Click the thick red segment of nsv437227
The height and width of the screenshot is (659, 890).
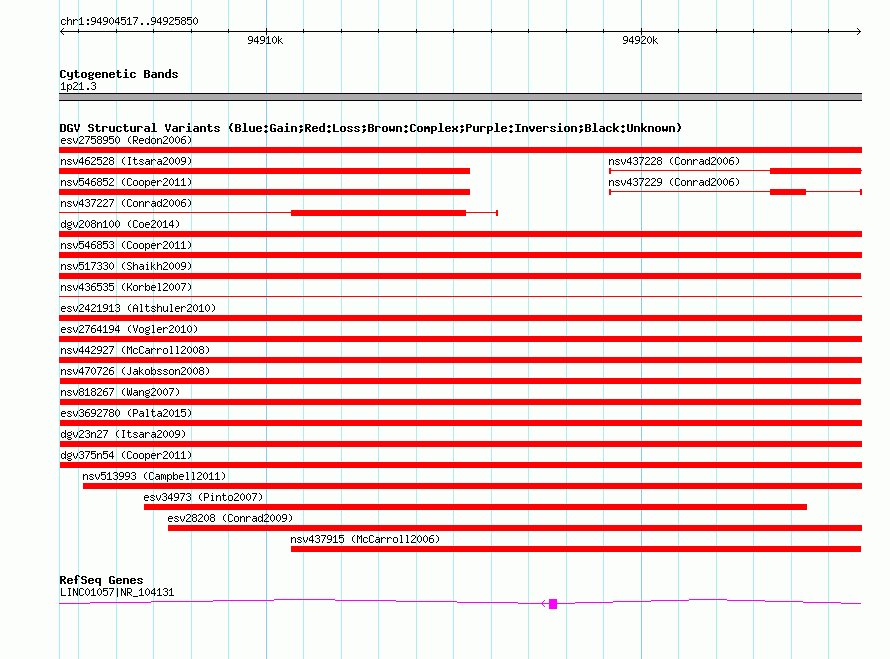pos(379,213)
